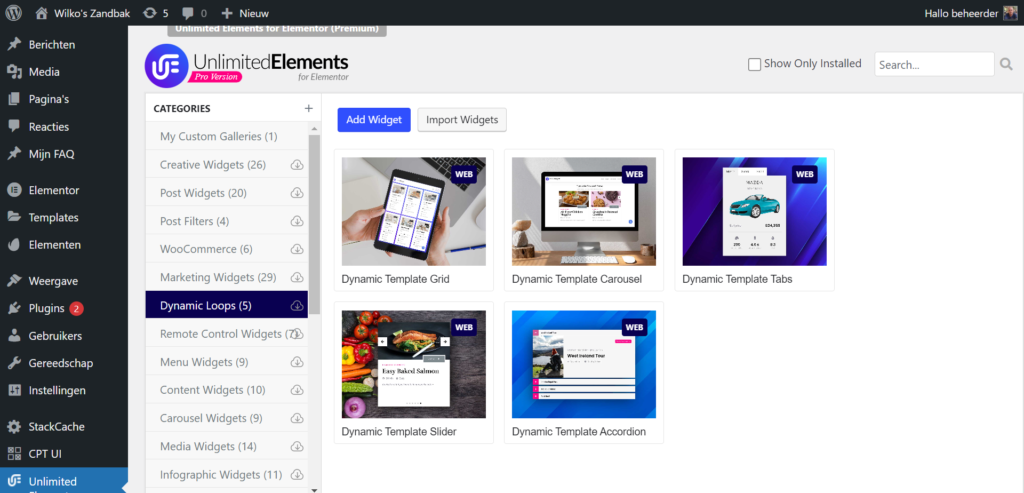
Task: Click the Import Widgets button
Action: 462,119
